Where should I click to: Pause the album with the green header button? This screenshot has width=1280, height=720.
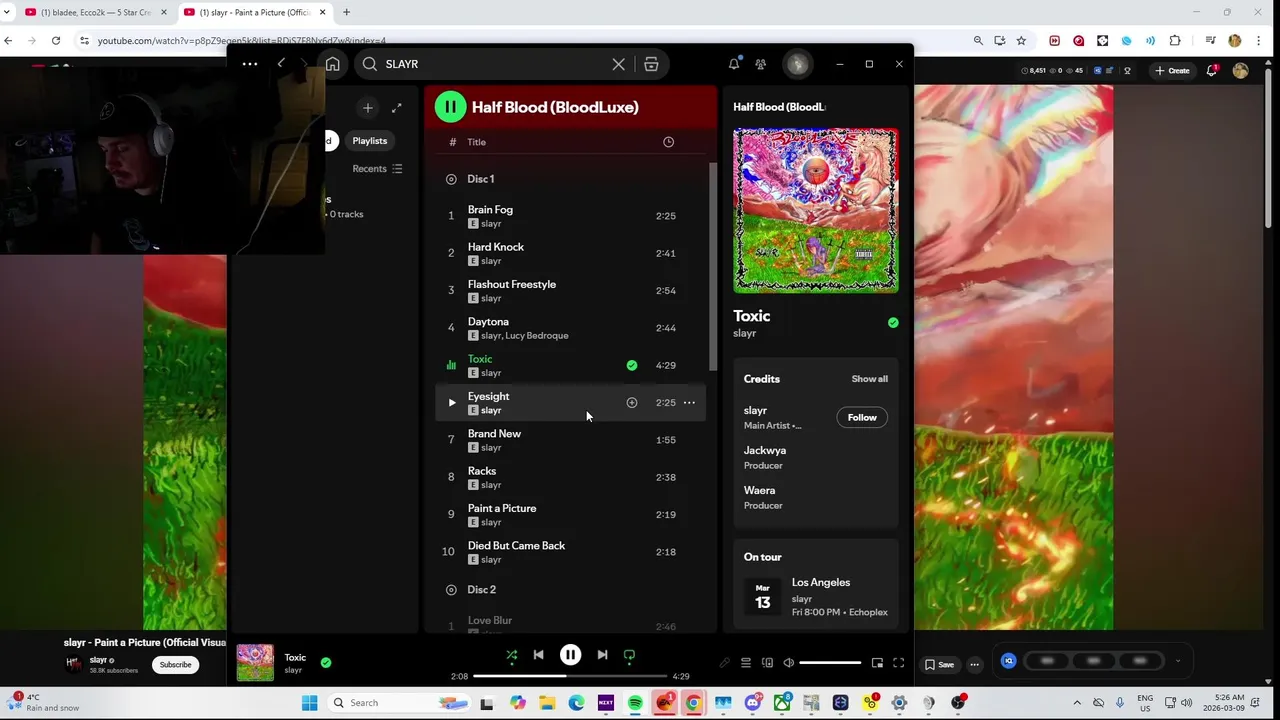point(450,107)
